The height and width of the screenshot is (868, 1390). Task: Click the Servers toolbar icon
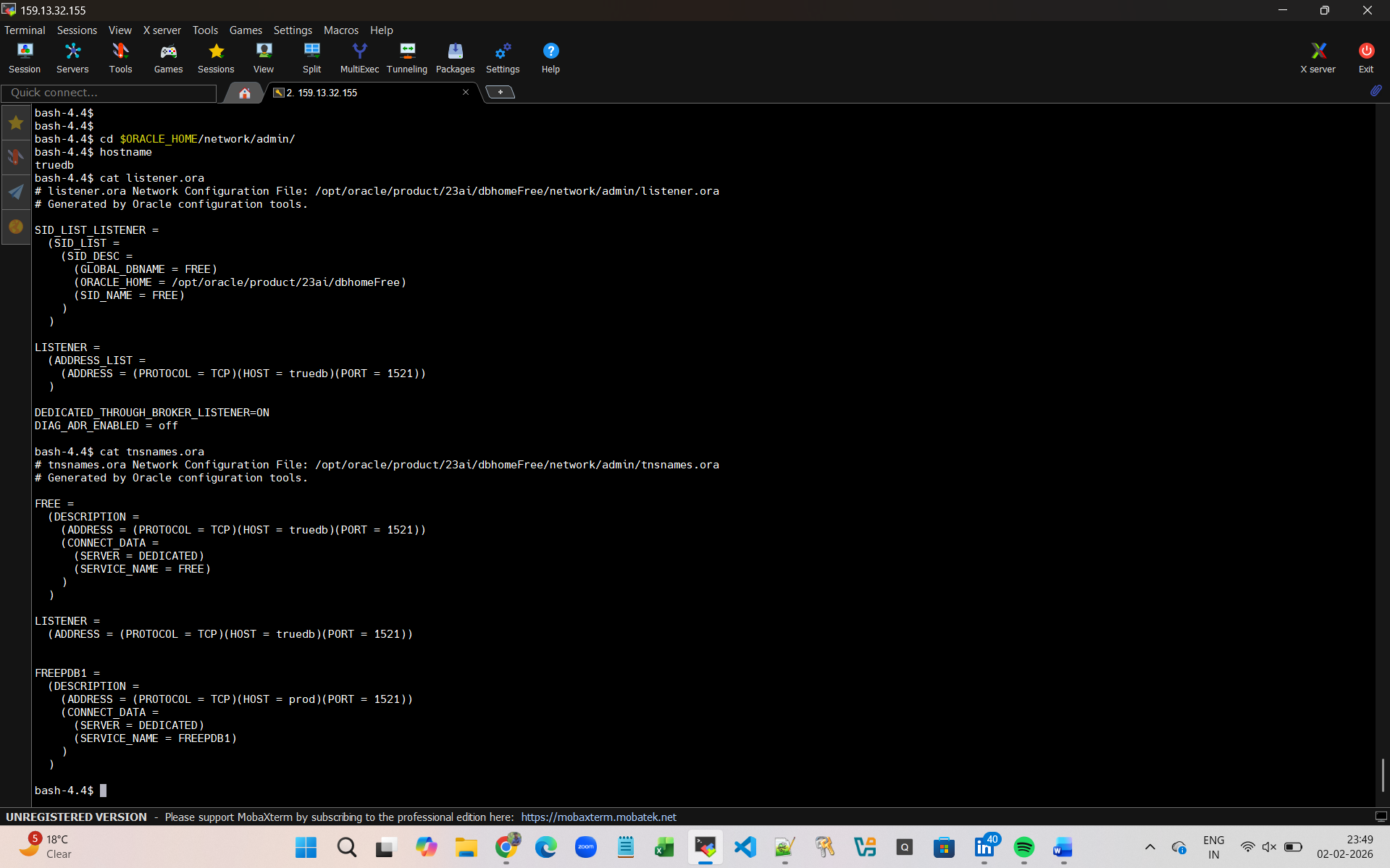pyautogui.click(x=72, y=57)
